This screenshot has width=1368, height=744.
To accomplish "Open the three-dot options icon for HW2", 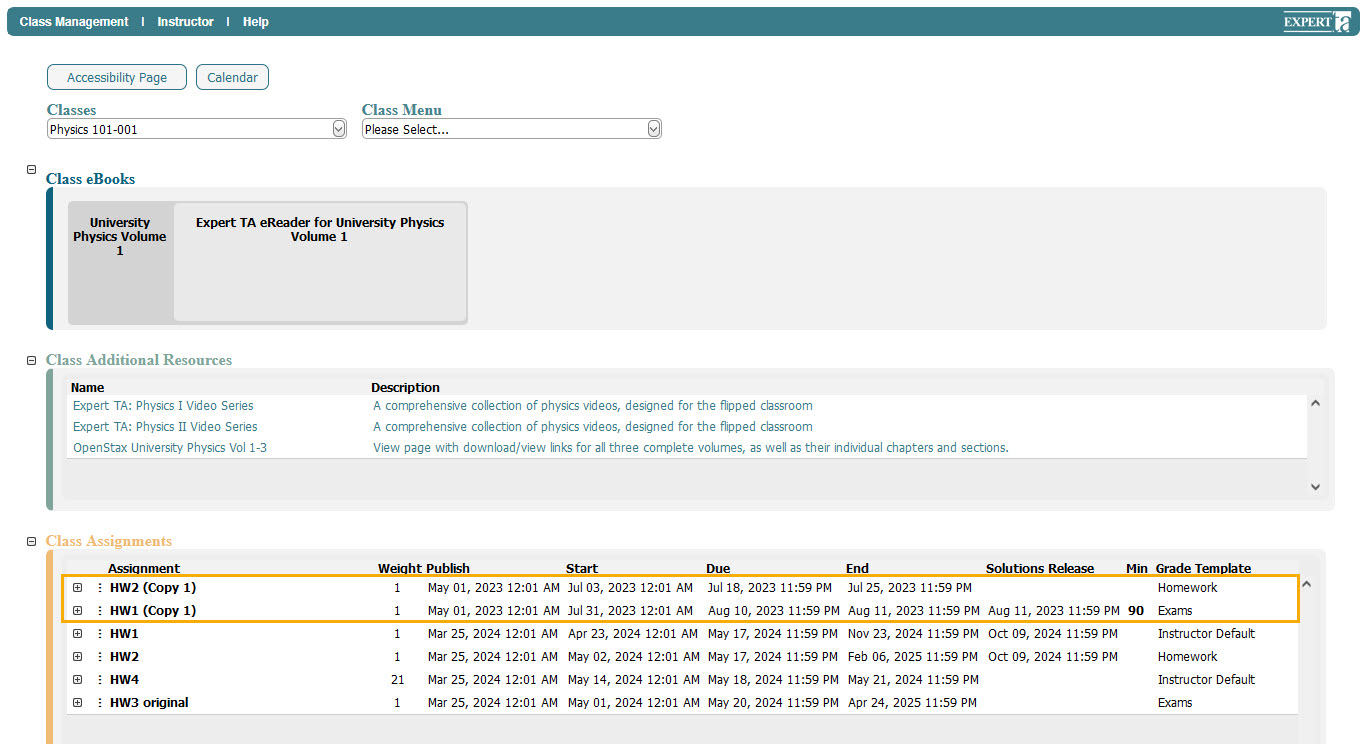I will [99, 657].
